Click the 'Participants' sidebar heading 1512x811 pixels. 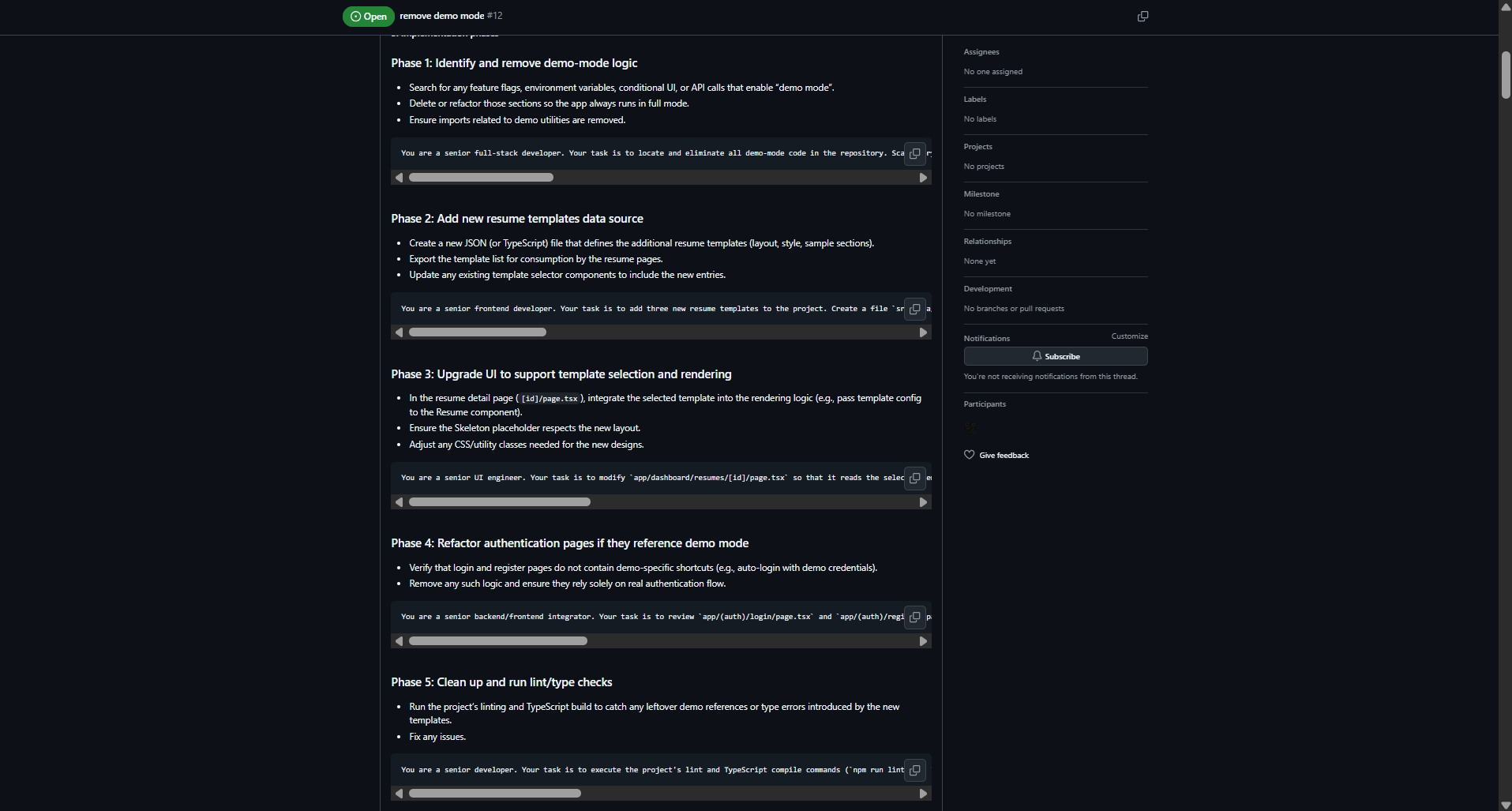(x=985, y=404)
